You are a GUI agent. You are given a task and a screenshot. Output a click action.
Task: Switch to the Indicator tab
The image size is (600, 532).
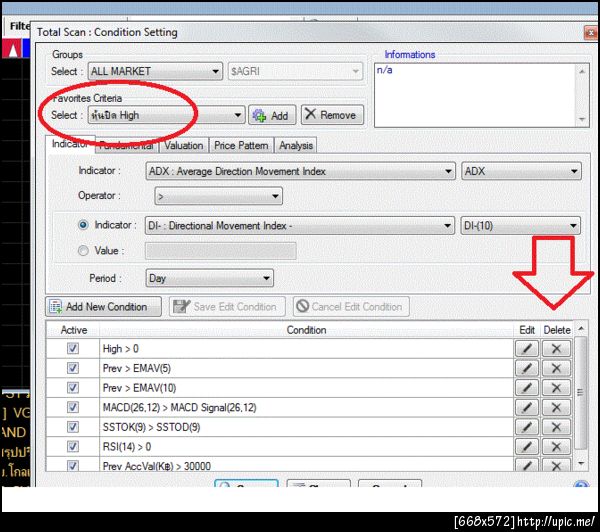[x=70, y=144]
